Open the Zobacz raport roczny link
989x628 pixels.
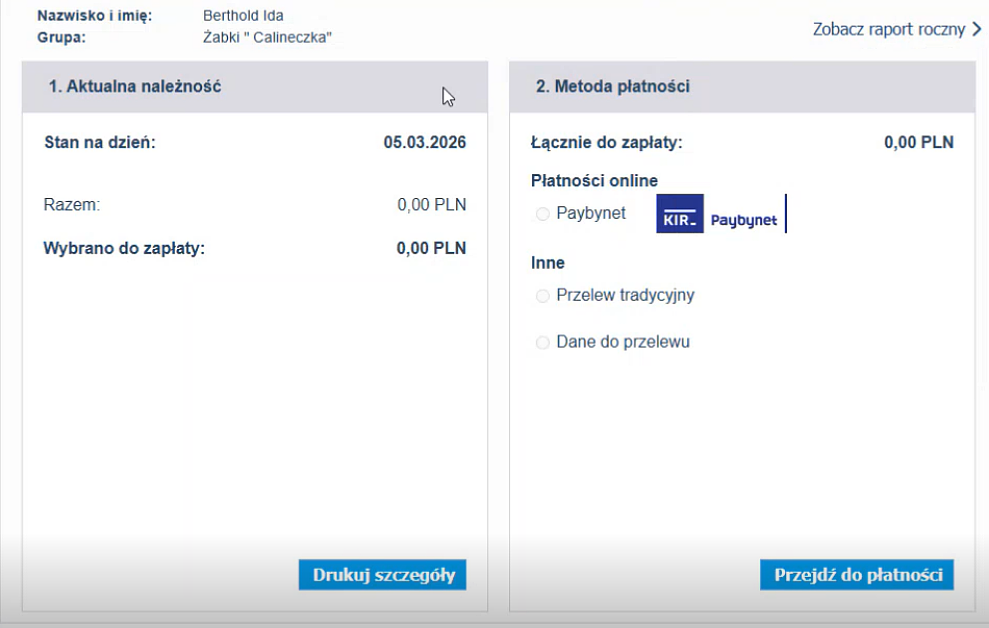[889, 30]
